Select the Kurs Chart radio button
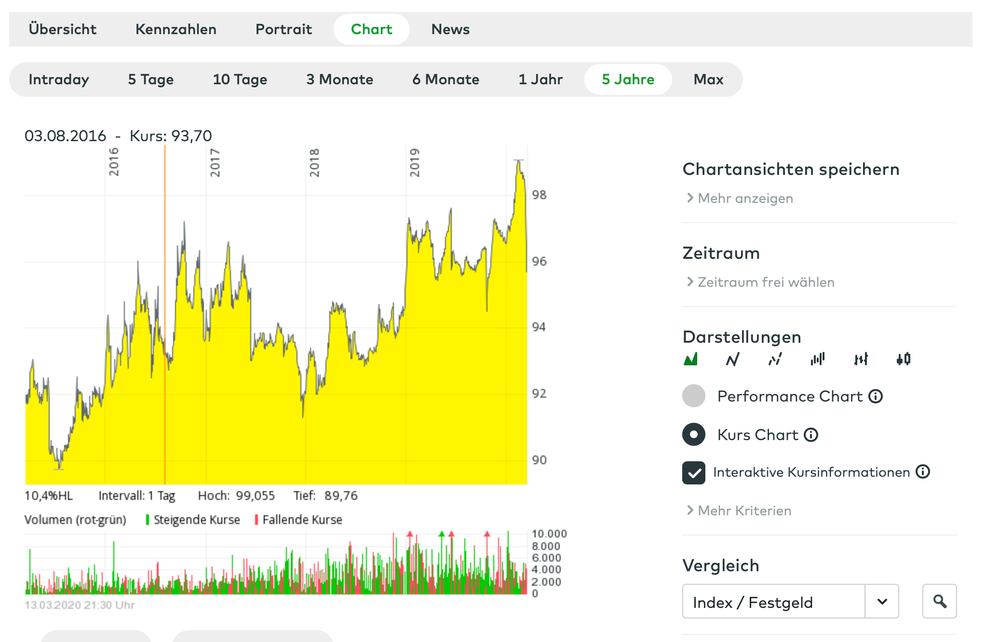 (694, 434)
